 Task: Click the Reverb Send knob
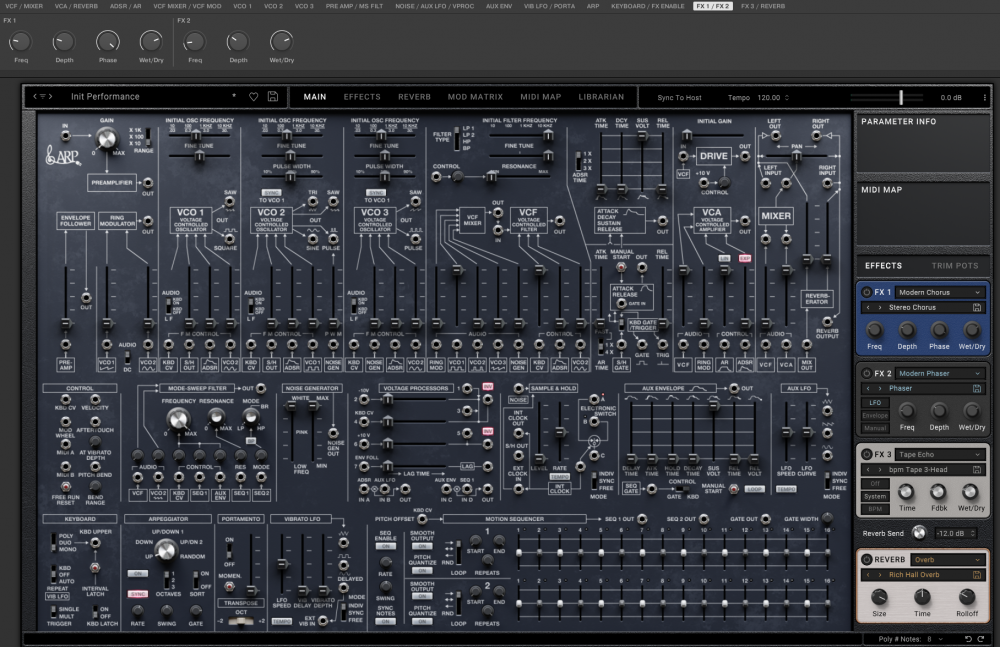click(x=919, y=533)
